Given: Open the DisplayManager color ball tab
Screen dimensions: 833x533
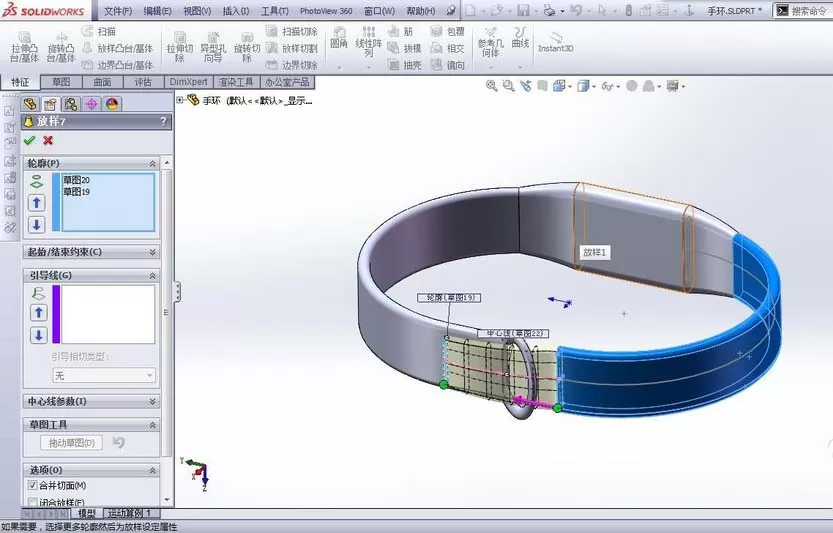Looking at the screenshot, I should point(112,104).
